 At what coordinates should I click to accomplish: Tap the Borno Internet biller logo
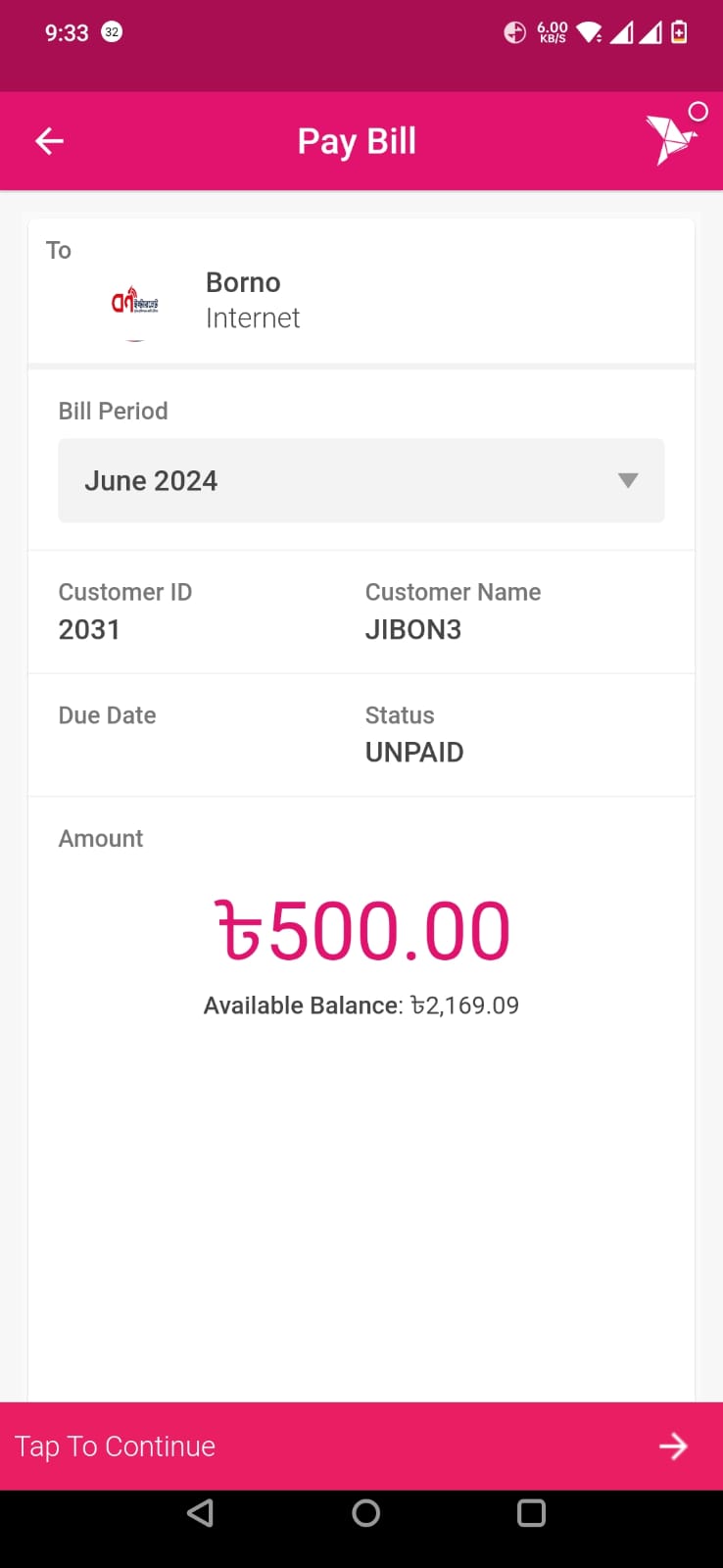[x=135, y=302]
